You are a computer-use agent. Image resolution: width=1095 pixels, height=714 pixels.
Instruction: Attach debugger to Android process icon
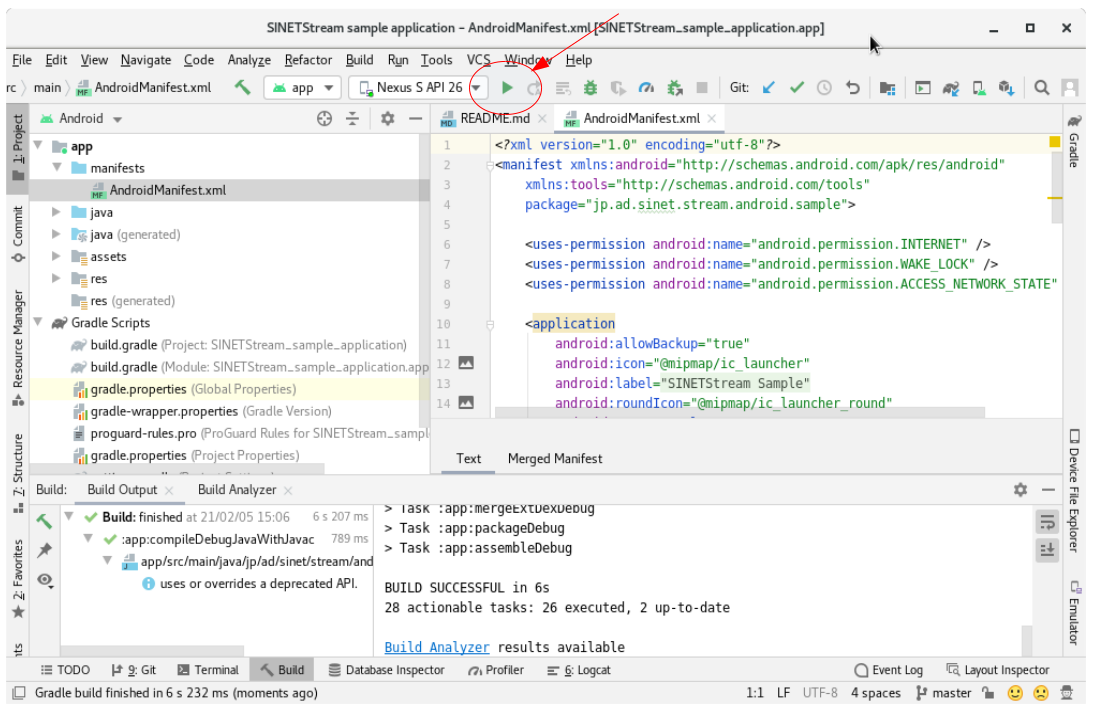pyautogui.click(x=675, y=88)
